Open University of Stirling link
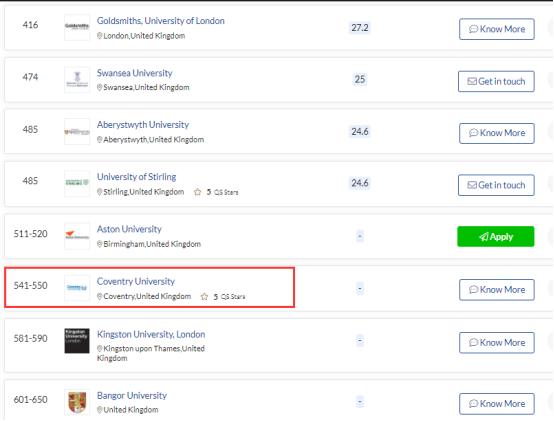 coord(137,177)
